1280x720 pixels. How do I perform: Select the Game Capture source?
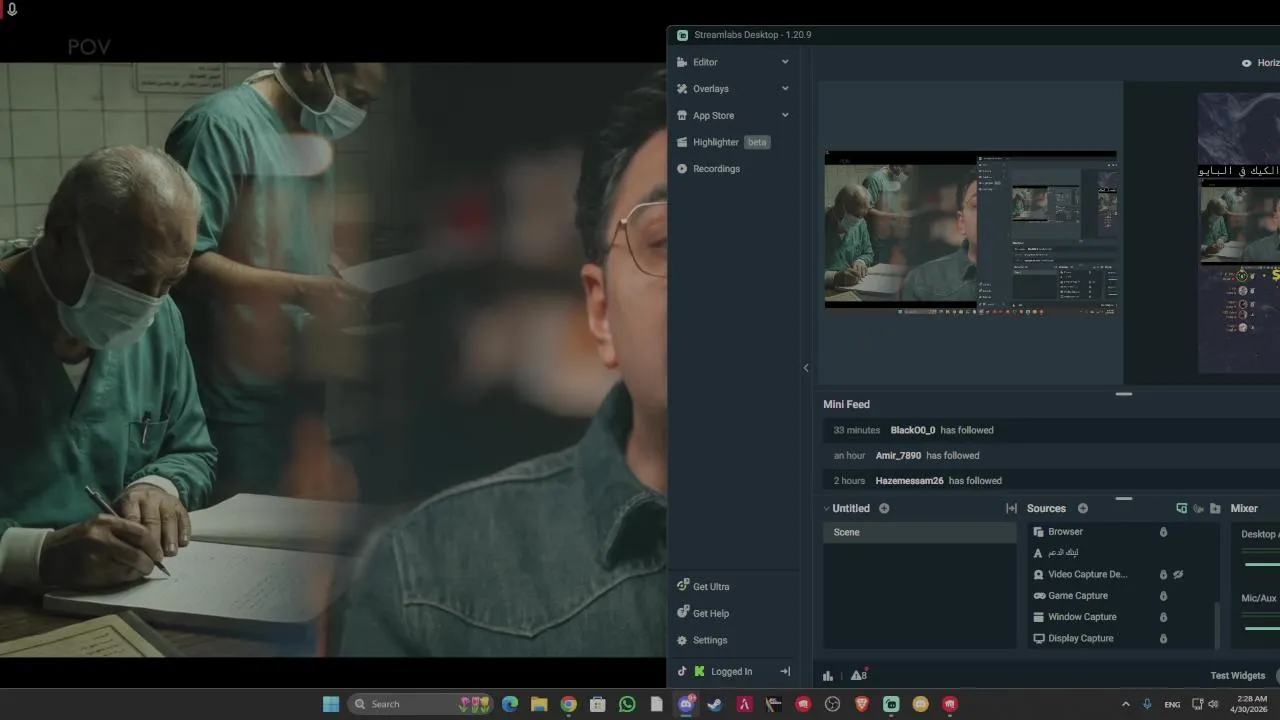[x=1077, y=596]
